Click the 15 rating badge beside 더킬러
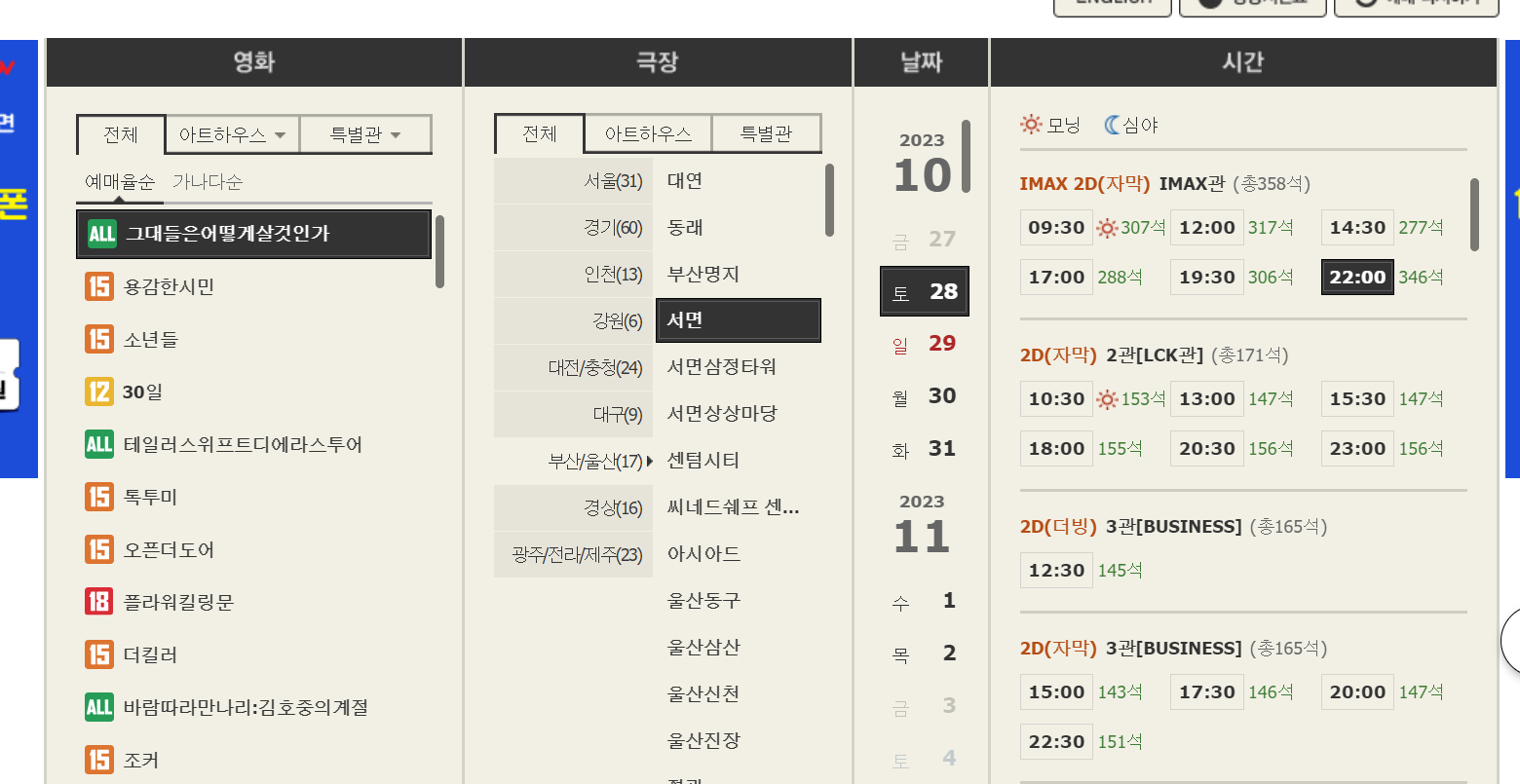Viewport: 1520px width, 784px height. [x=99, y=654]
